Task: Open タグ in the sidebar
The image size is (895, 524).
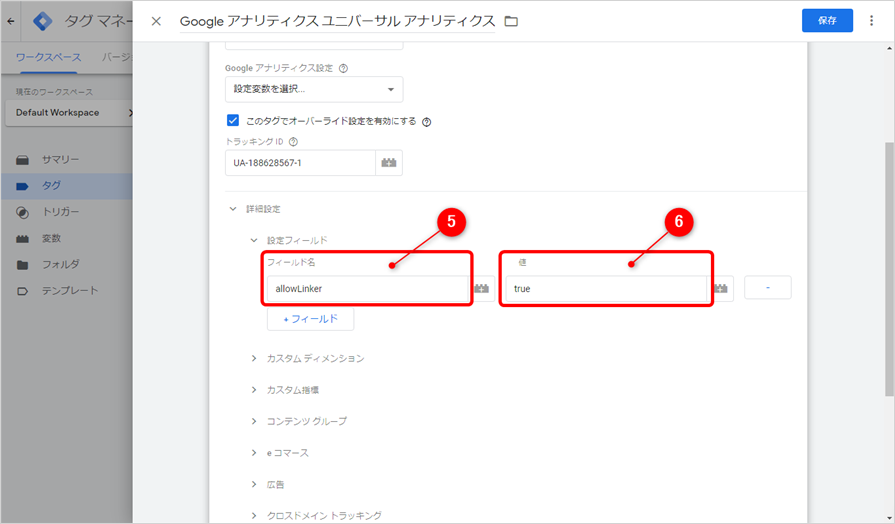Action: [66, 186]
